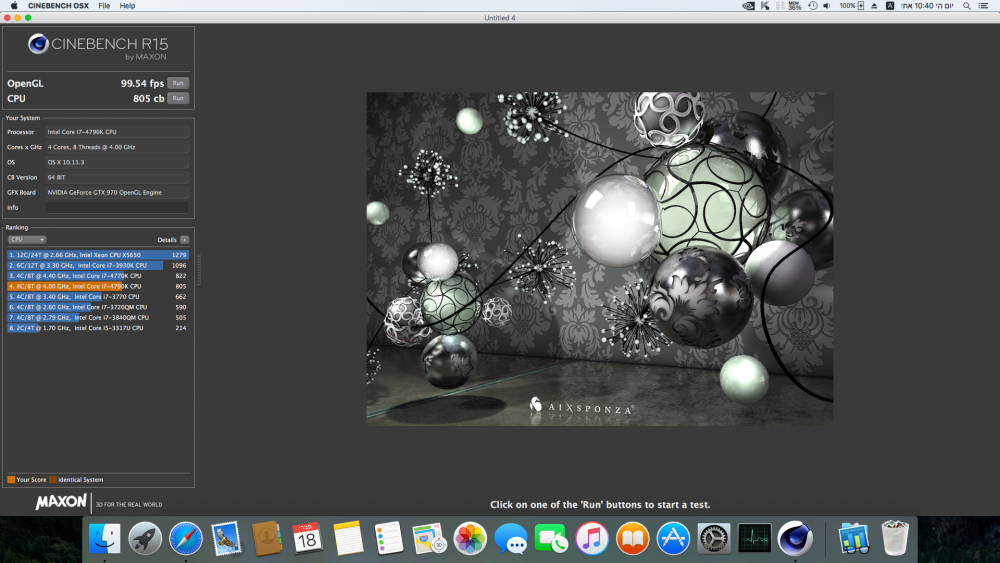Run the OpenGL benchmark test

[x=177, y=83]
